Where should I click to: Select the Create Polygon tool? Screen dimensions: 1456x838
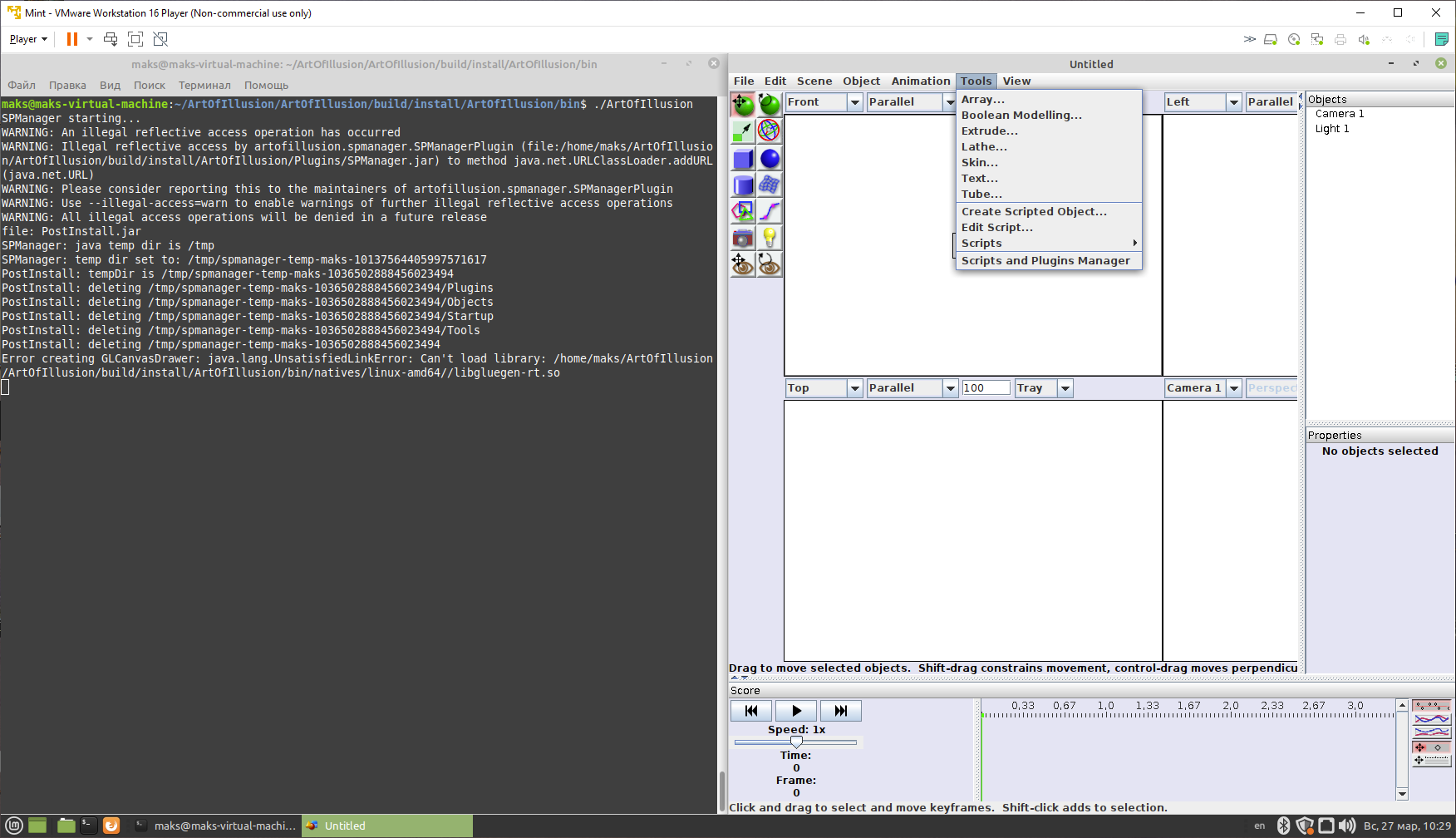coord(743,211)
